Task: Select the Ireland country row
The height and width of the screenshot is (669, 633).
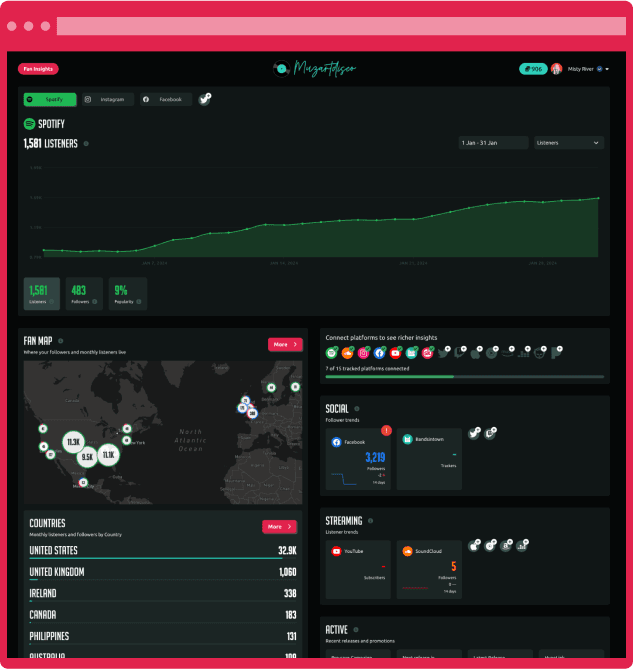Action: tap(163, 594)
